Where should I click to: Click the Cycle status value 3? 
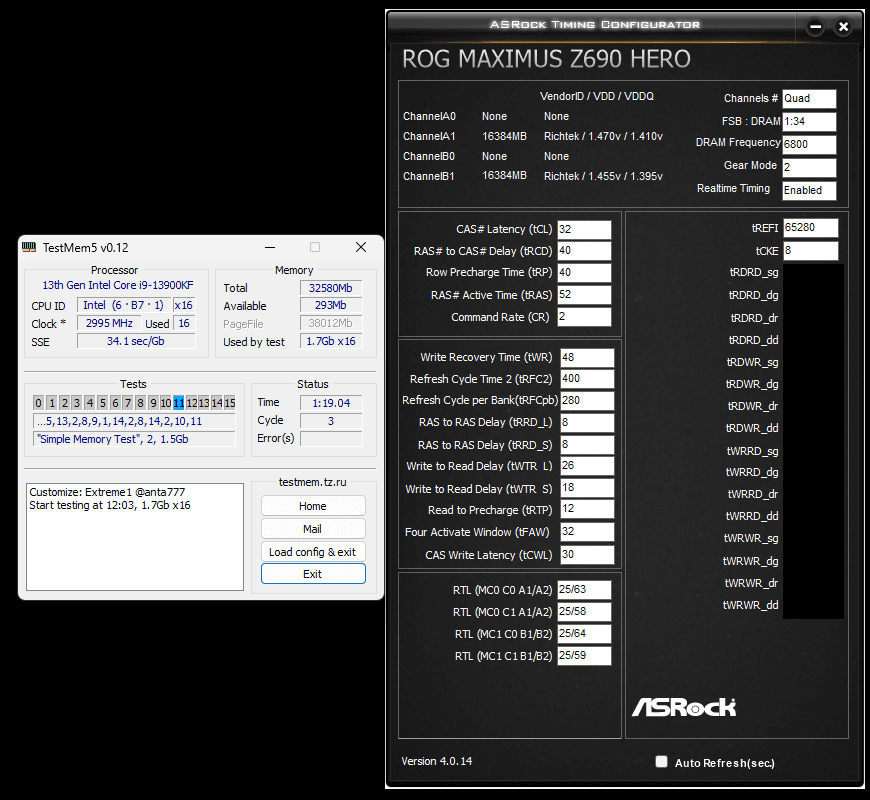[x=331, y=421]
